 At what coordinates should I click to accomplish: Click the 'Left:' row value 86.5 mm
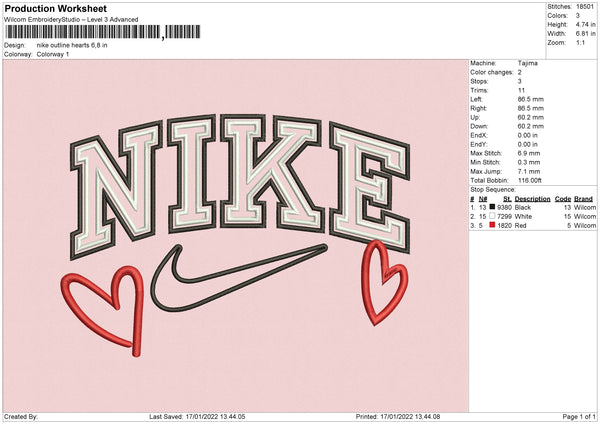click(531, 99)
